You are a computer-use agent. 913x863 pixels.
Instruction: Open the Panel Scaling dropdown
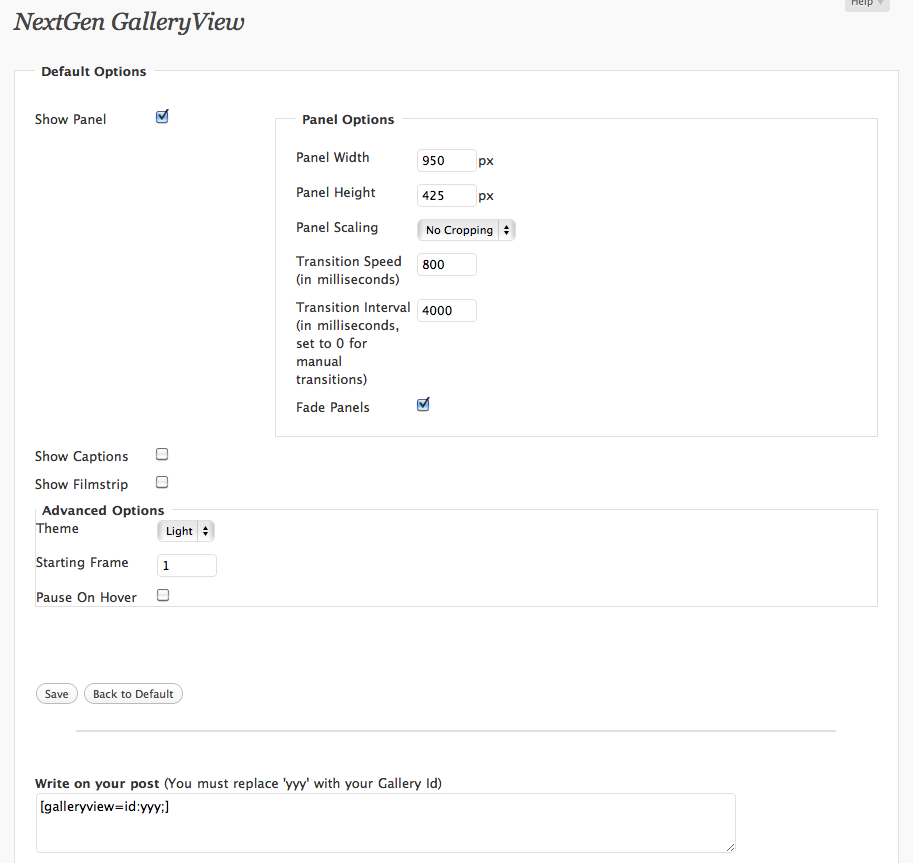coord(466,230)
